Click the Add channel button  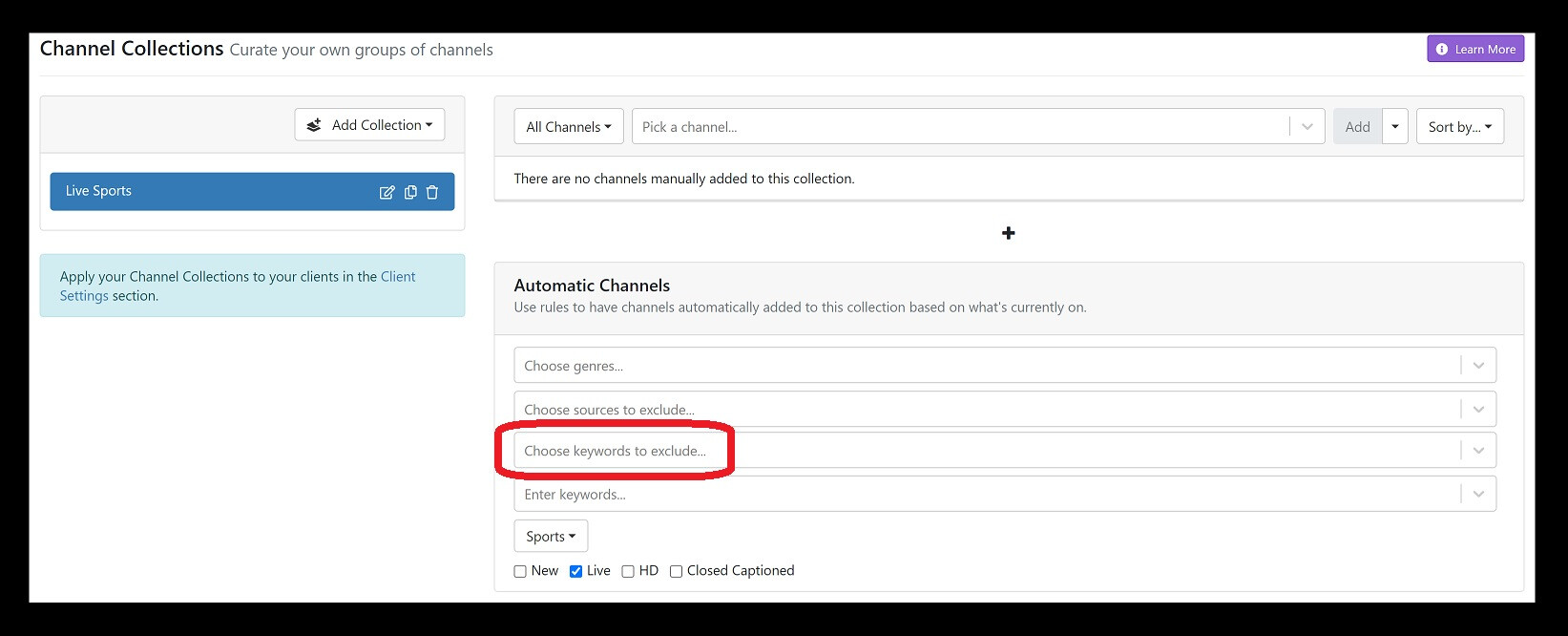tap(1357, 127)
